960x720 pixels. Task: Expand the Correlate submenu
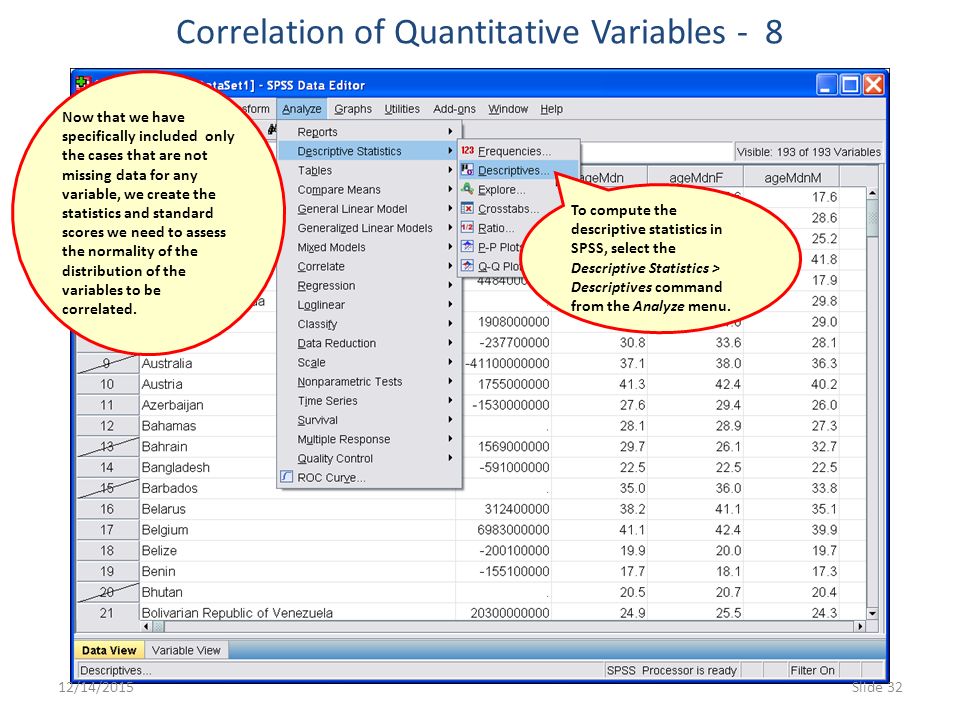(x=369, y=266)
